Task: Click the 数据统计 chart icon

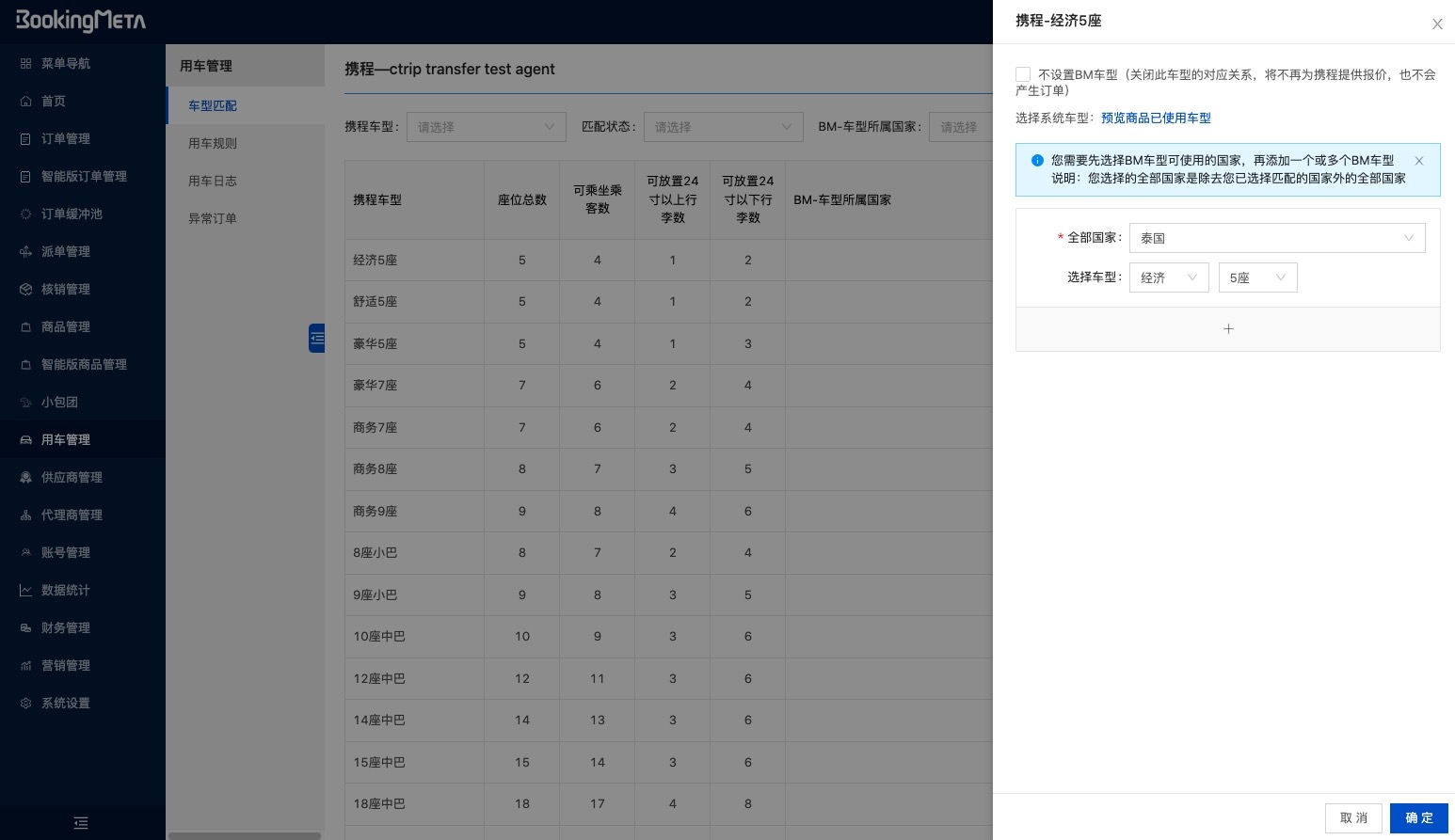Action: point(25,591)
